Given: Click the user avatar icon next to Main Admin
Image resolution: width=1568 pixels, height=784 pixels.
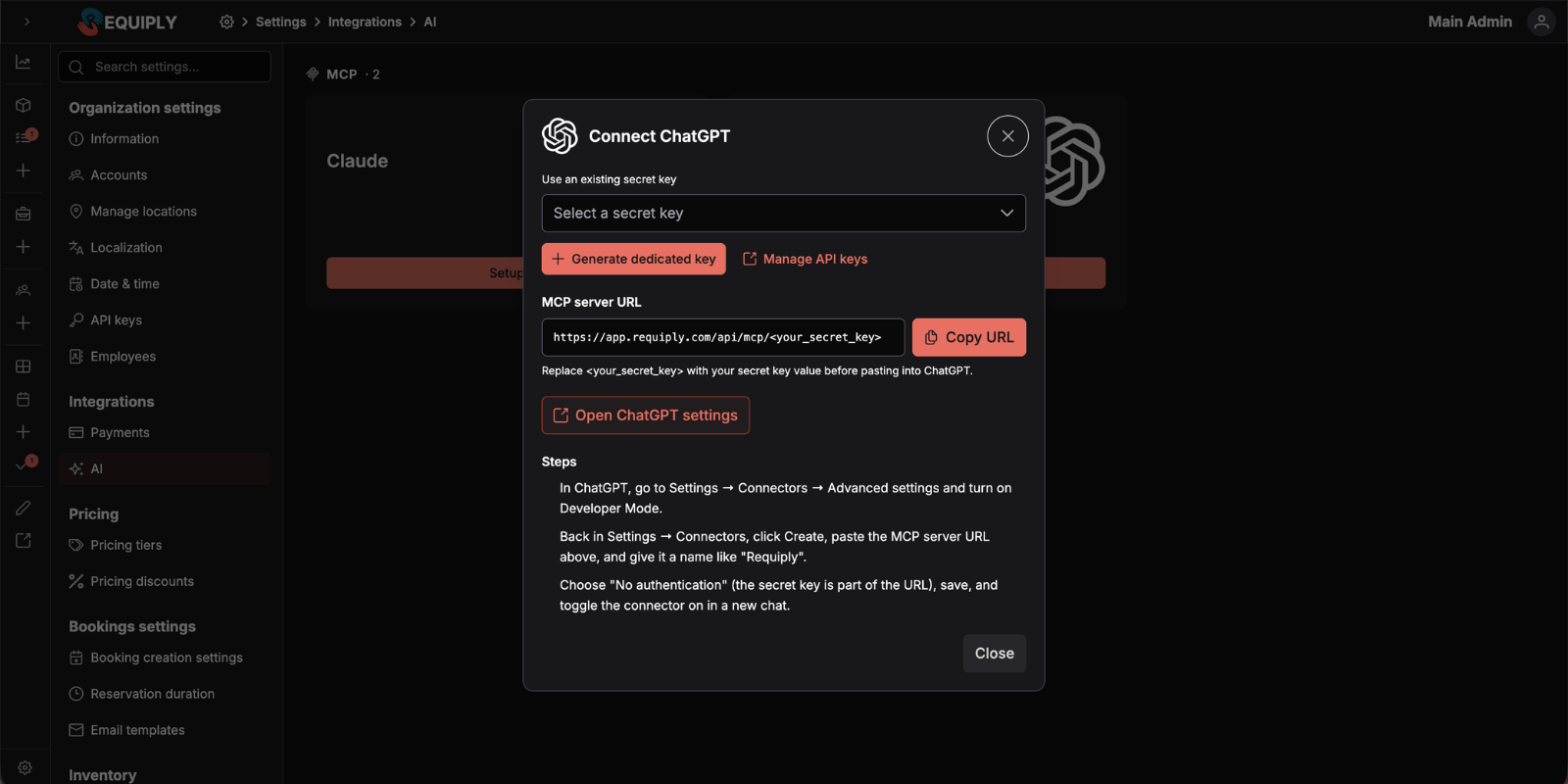Looking at the screenshot, I should (1542, 22).
